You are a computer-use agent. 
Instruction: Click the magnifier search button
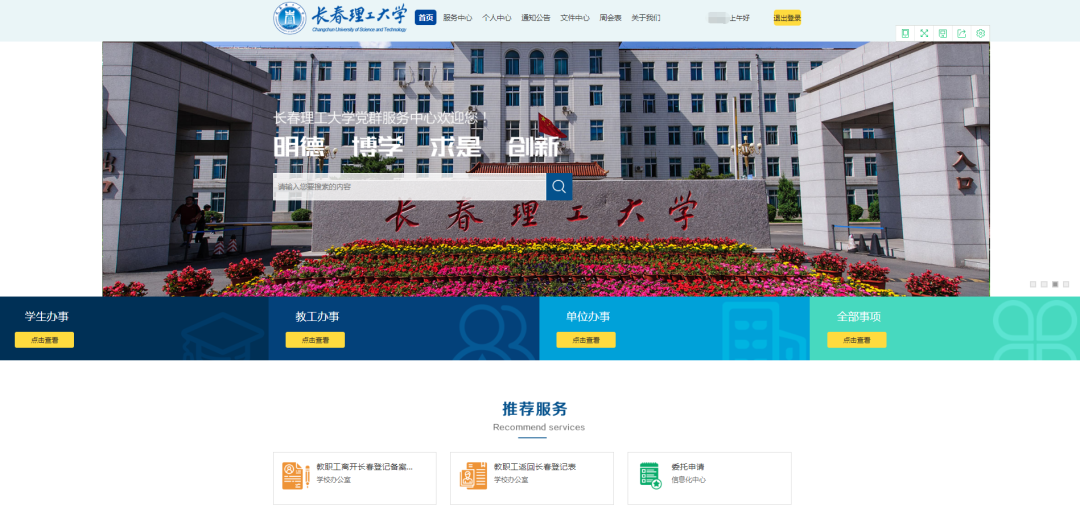[559, 187]
